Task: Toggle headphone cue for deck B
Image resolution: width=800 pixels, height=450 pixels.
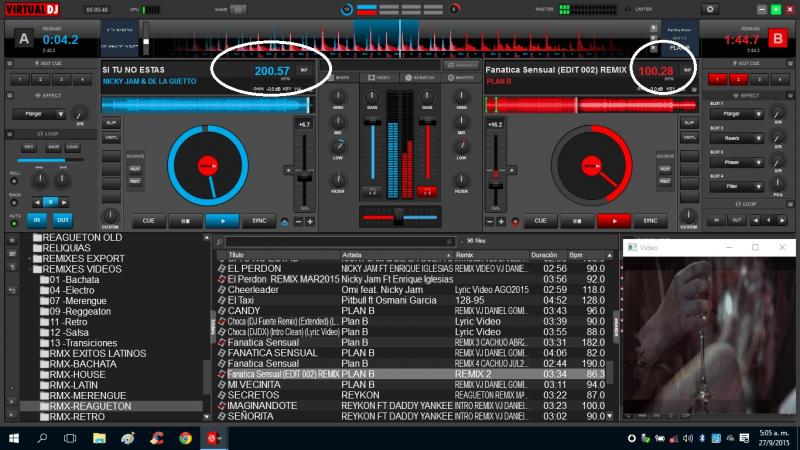Action: [427, 192]
